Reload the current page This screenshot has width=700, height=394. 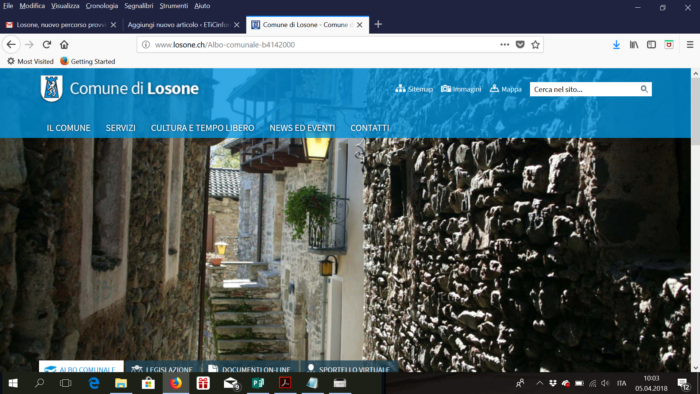[46, 45]
